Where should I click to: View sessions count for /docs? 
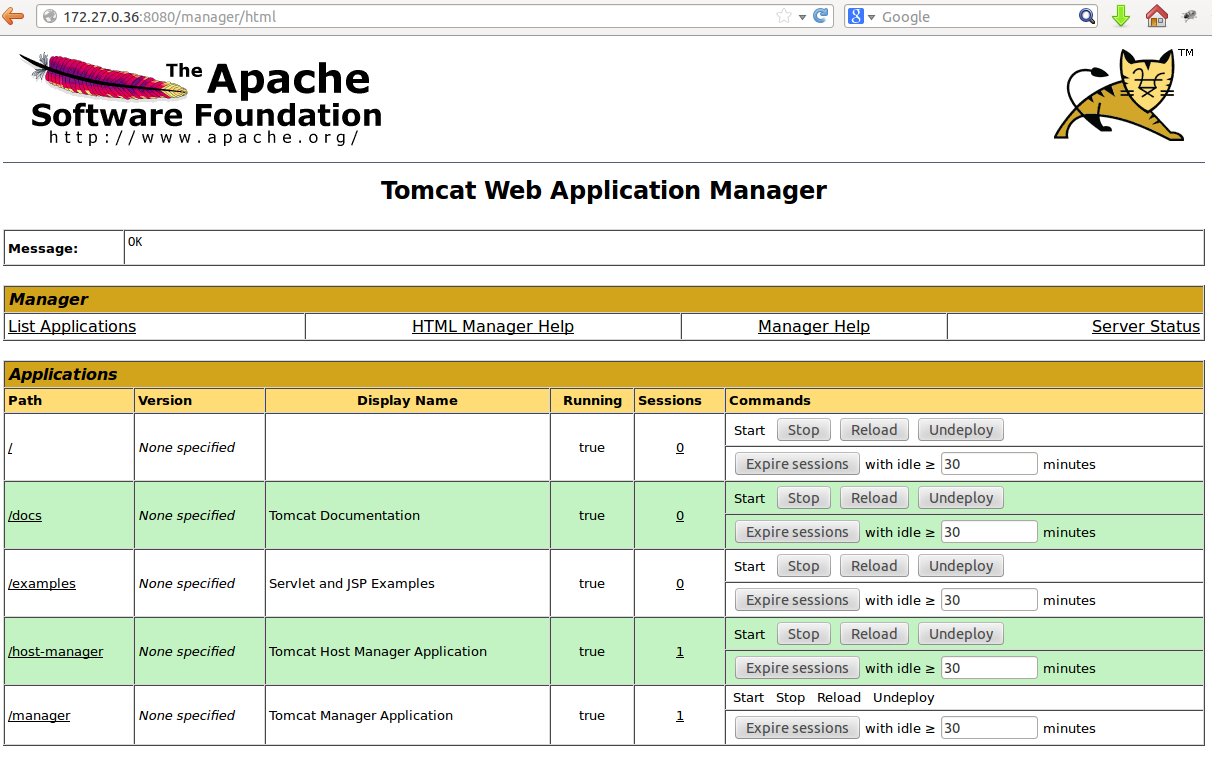click(x=680, y=516)
